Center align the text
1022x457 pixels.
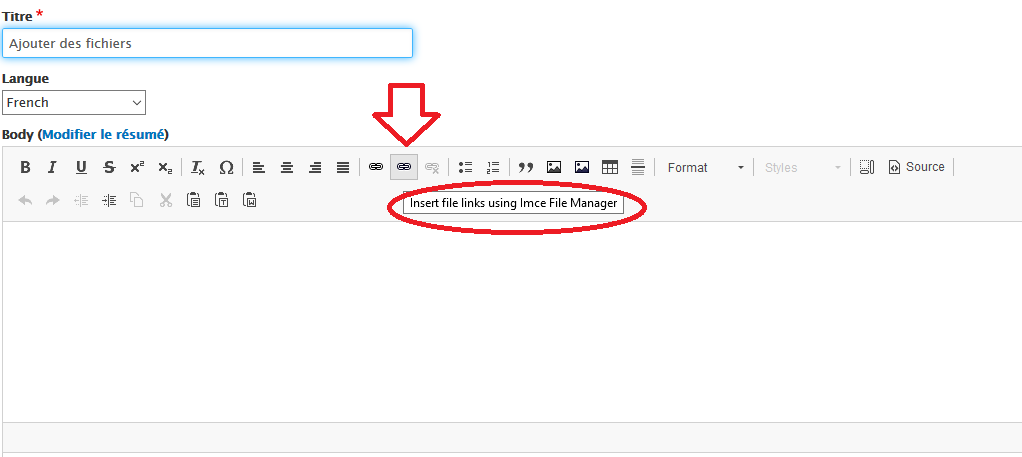click(x=287, y=168)
